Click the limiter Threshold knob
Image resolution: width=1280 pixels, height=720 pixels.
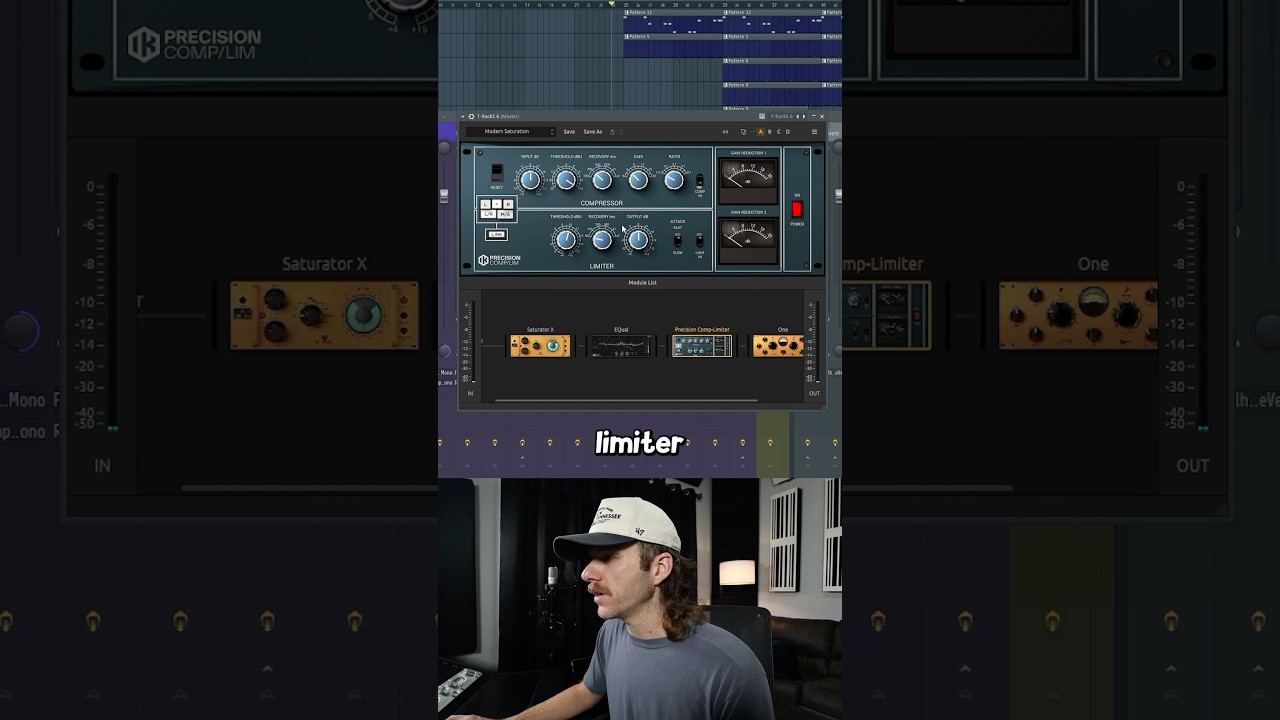tap(566, 240)
